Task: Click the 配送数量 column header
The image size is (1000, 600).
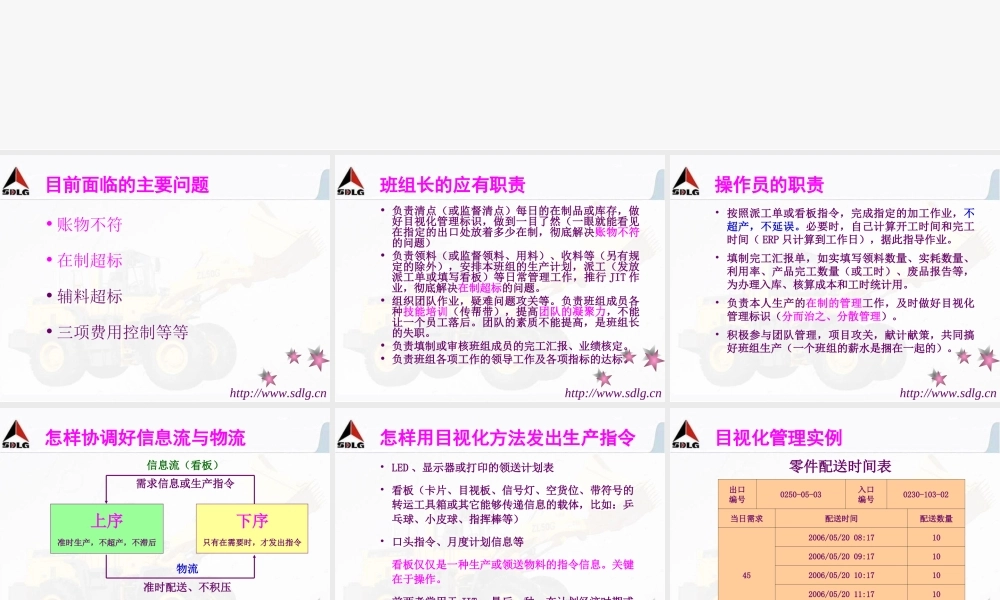Action: (x=936, y=519)
